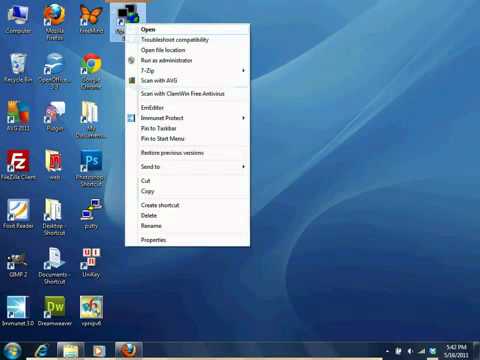Select the AVG 2011 desktop shortcut
Image resolution: width=480 pixels, height=360 pixels.
point(18,116)
